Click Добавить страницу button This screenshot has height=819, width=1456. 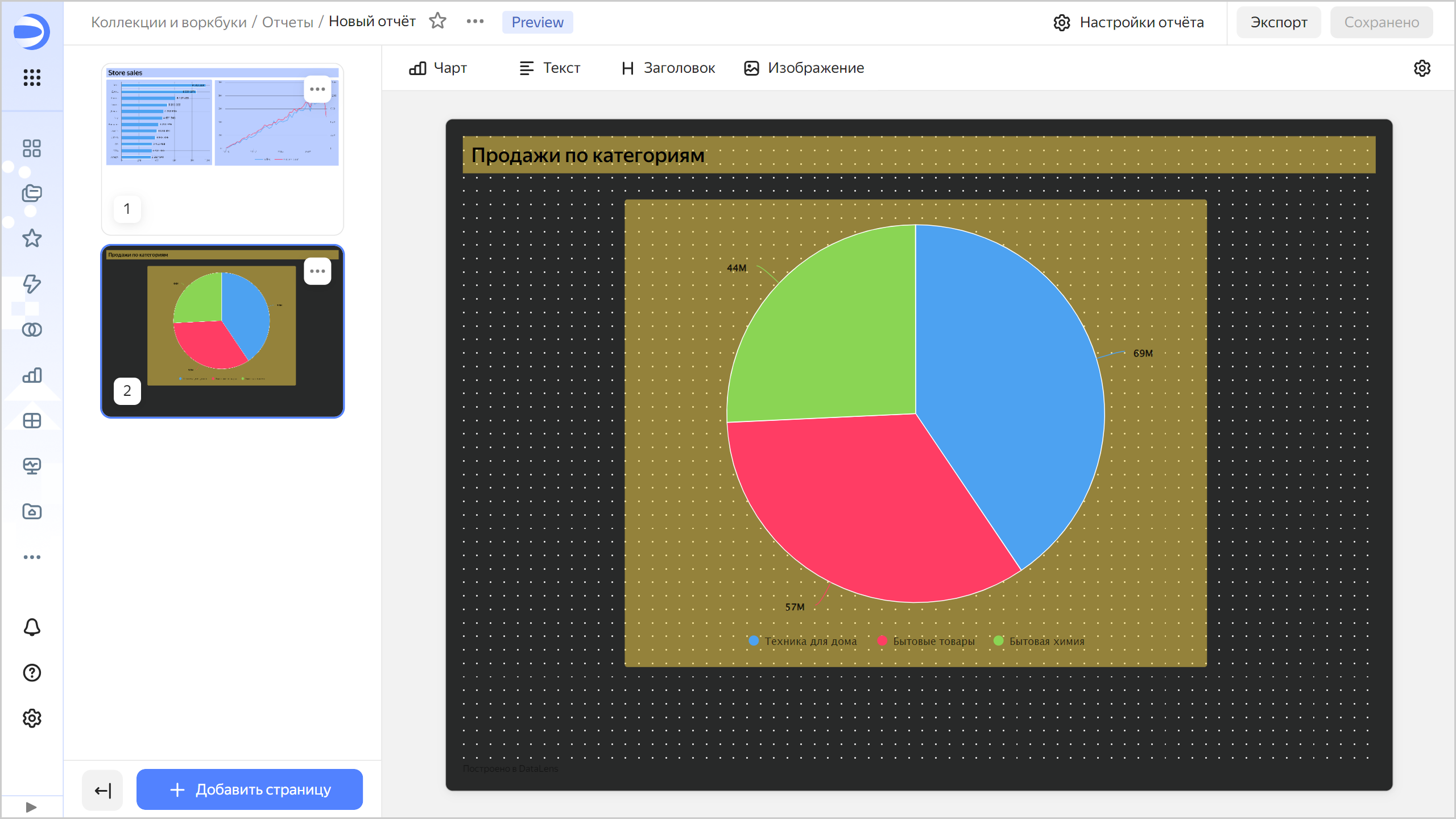[250, 789]
